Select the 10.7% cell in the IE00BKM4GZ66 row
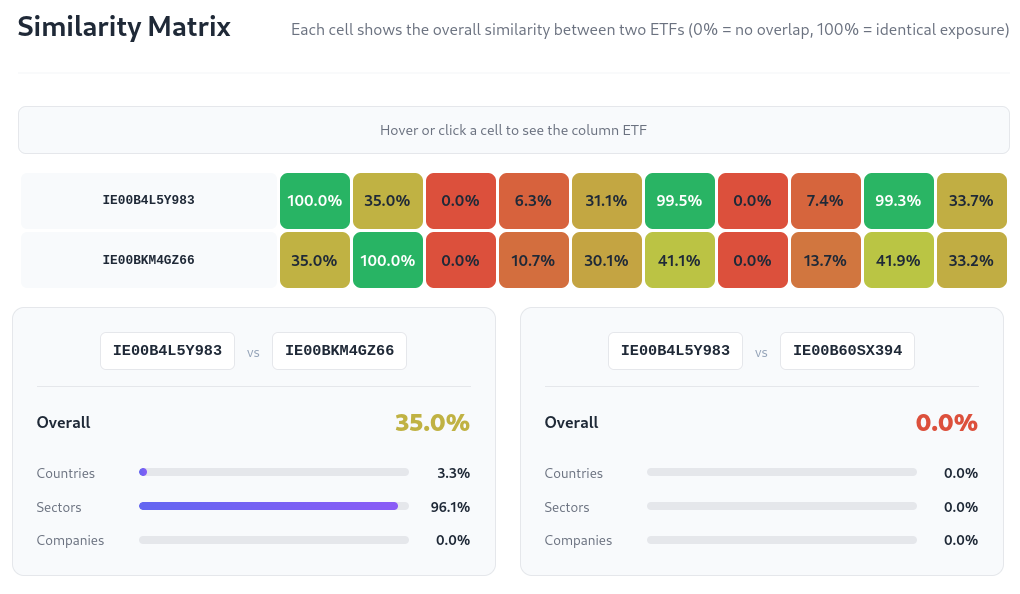The width and height of the screenshot is (1020, 594). pos(533,259)
